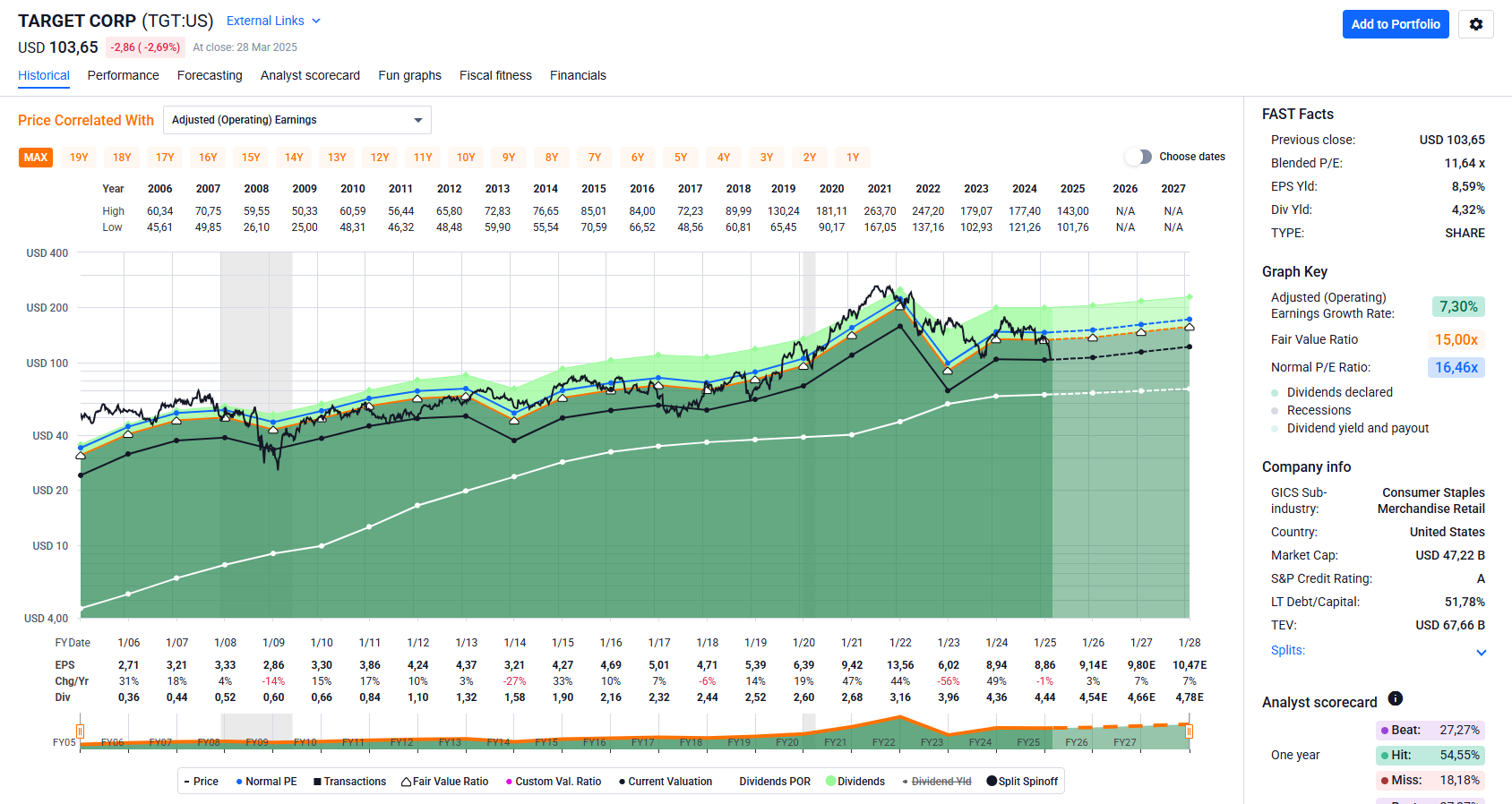Image resolution: width=1512 pixels, height=804 pixels.
Task: Click the left handle of range slider
Action: 81,731
